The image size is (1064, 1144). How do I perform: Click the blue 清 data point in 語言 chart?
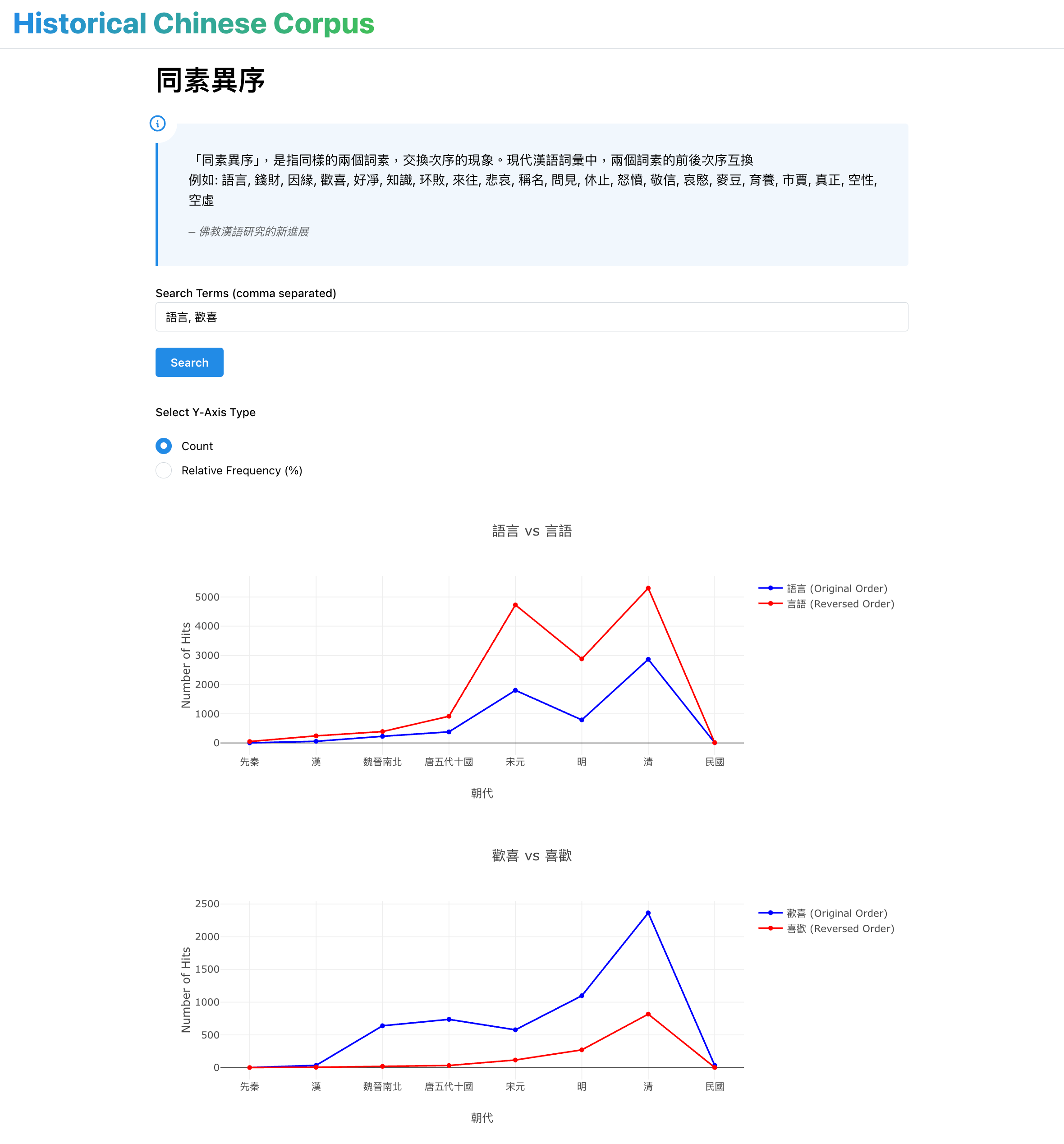648,659
